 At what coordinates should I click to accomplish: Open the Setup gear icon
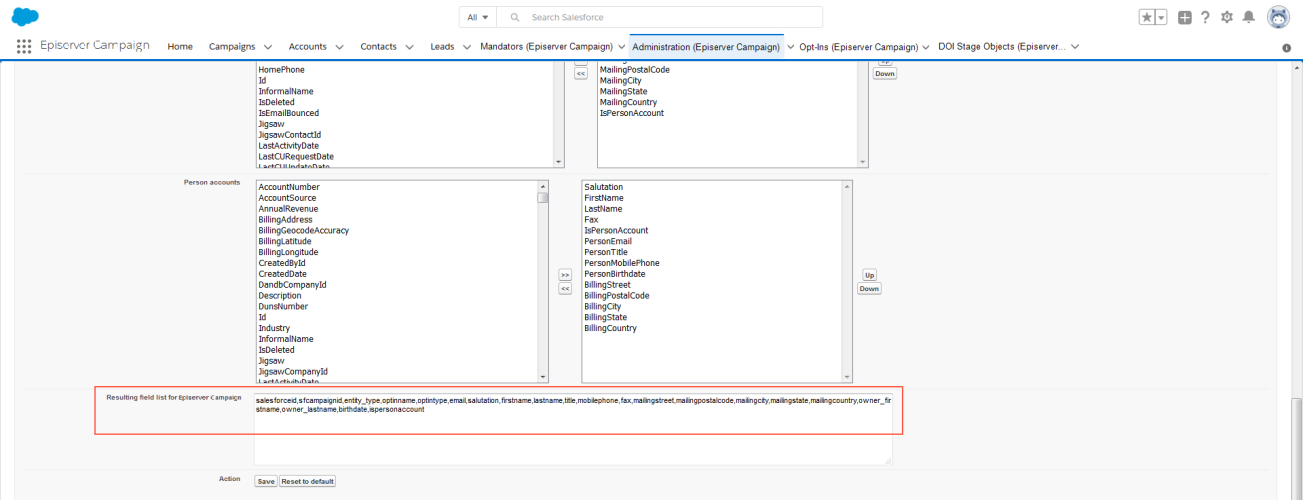point(1227,17)
